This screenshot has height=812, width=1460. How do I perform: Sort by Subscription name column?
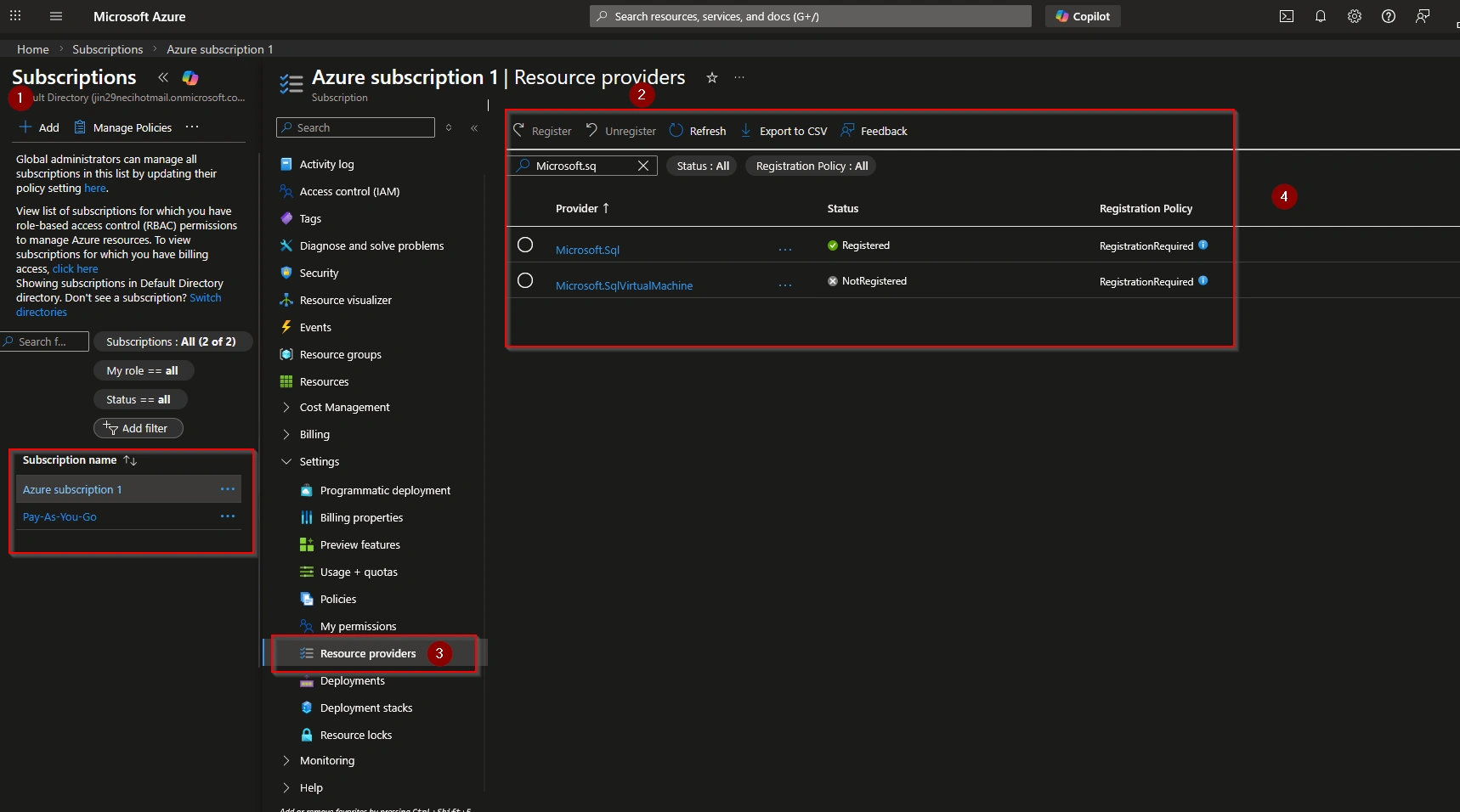tap(79, 460)
